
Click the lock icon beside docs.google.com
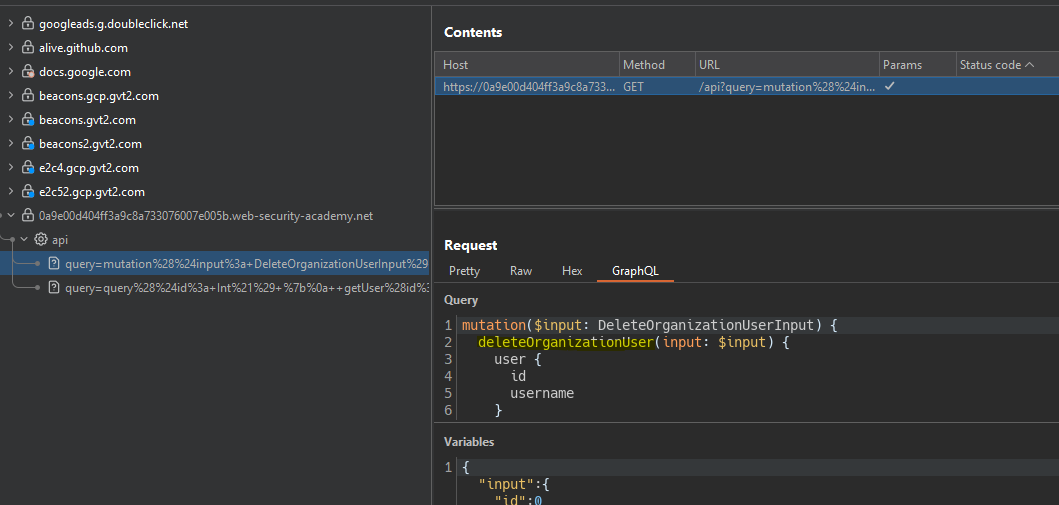click(28, 72)
